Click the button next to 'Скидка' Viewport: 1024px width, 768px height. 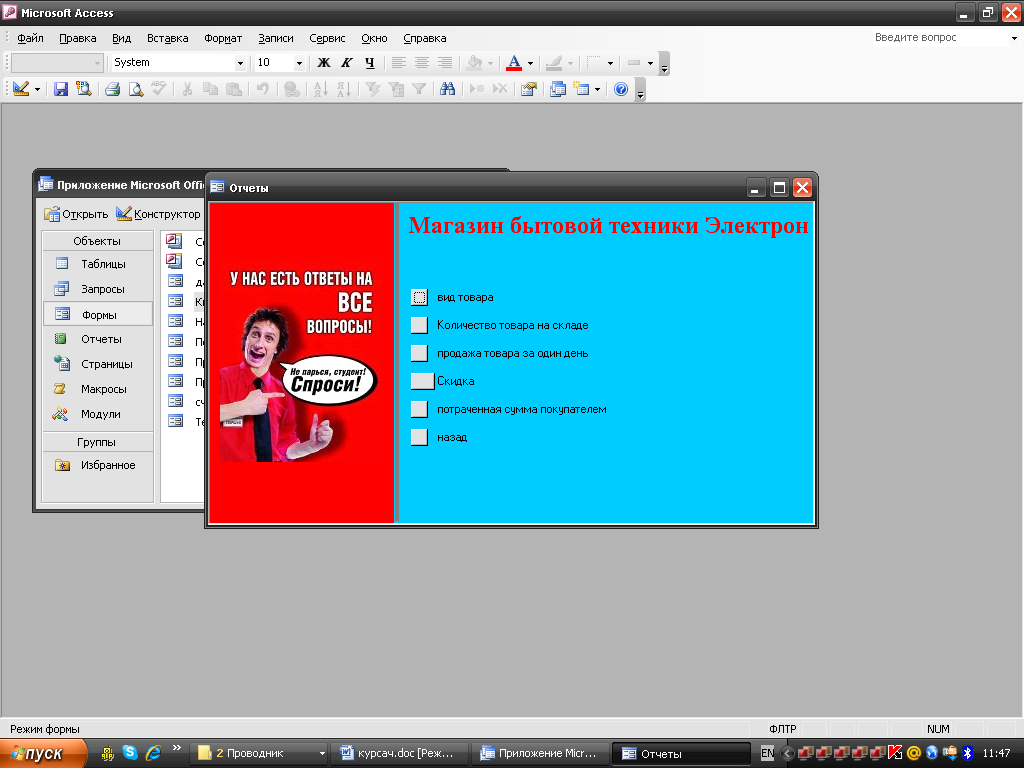point(423,381)
